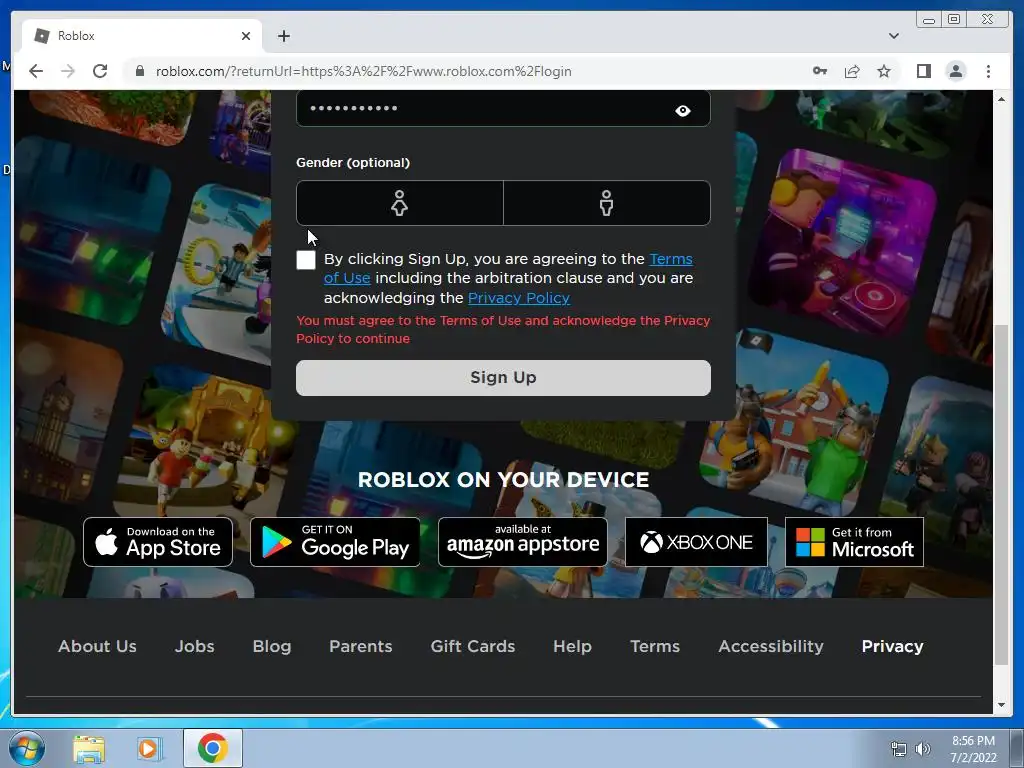This screenshot has height=768, width=1024.
Task: Expand the tab search dropdown arrow
Action: (x=894, y=36)
